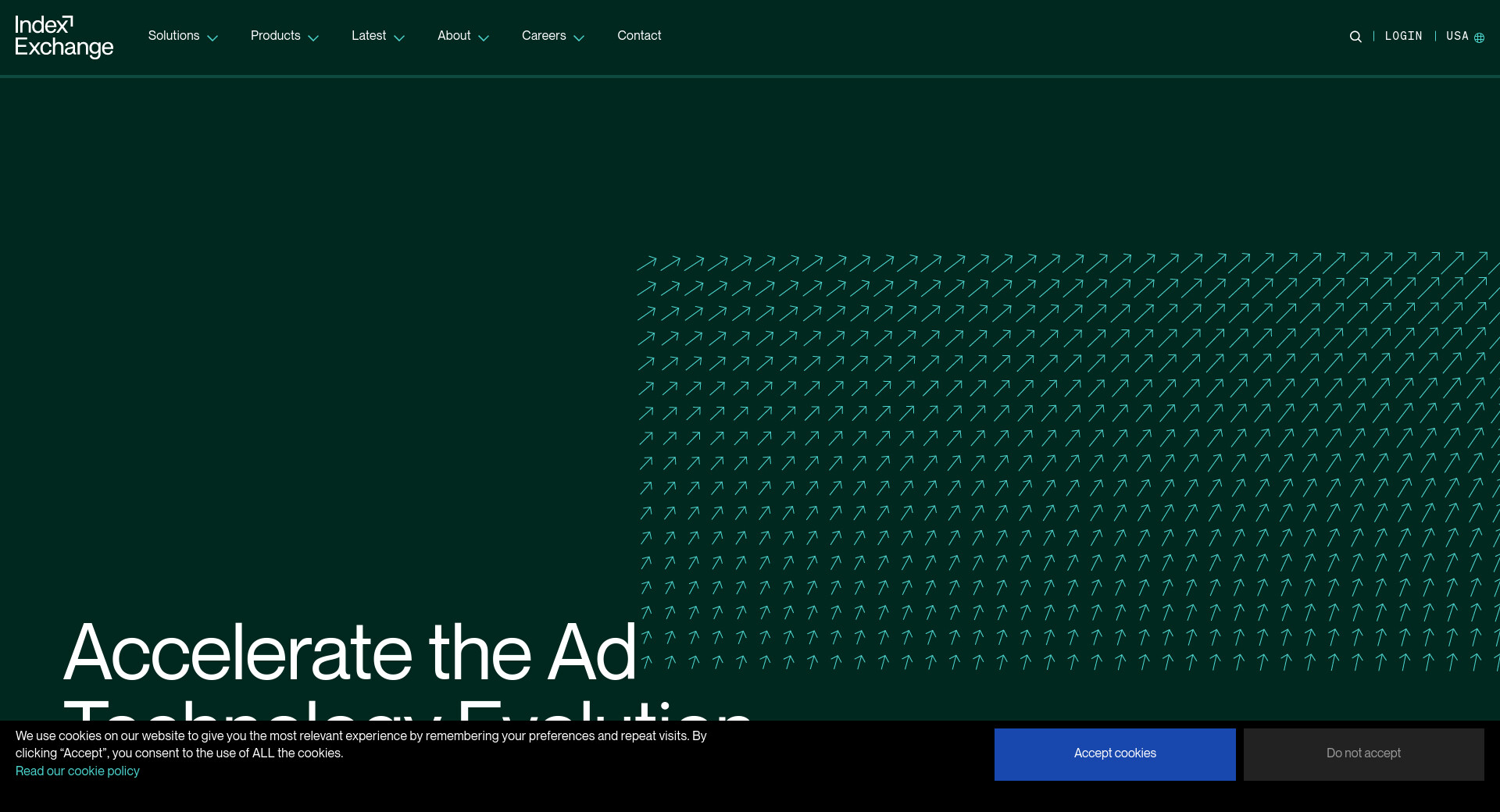Choose Do not accept for cookies
This screenshot has height=812, width=1500.
(1363, 753)
